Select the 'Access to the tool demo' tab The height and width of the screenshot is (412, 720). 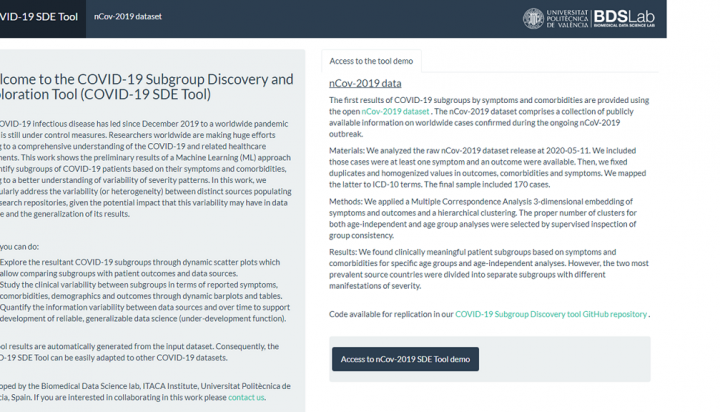[371, 61]
